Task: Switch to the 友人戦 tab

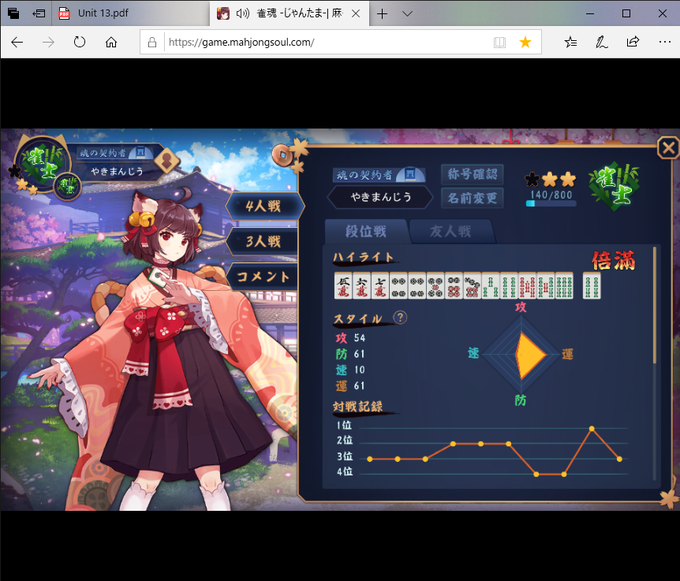Action: [451, 231]
